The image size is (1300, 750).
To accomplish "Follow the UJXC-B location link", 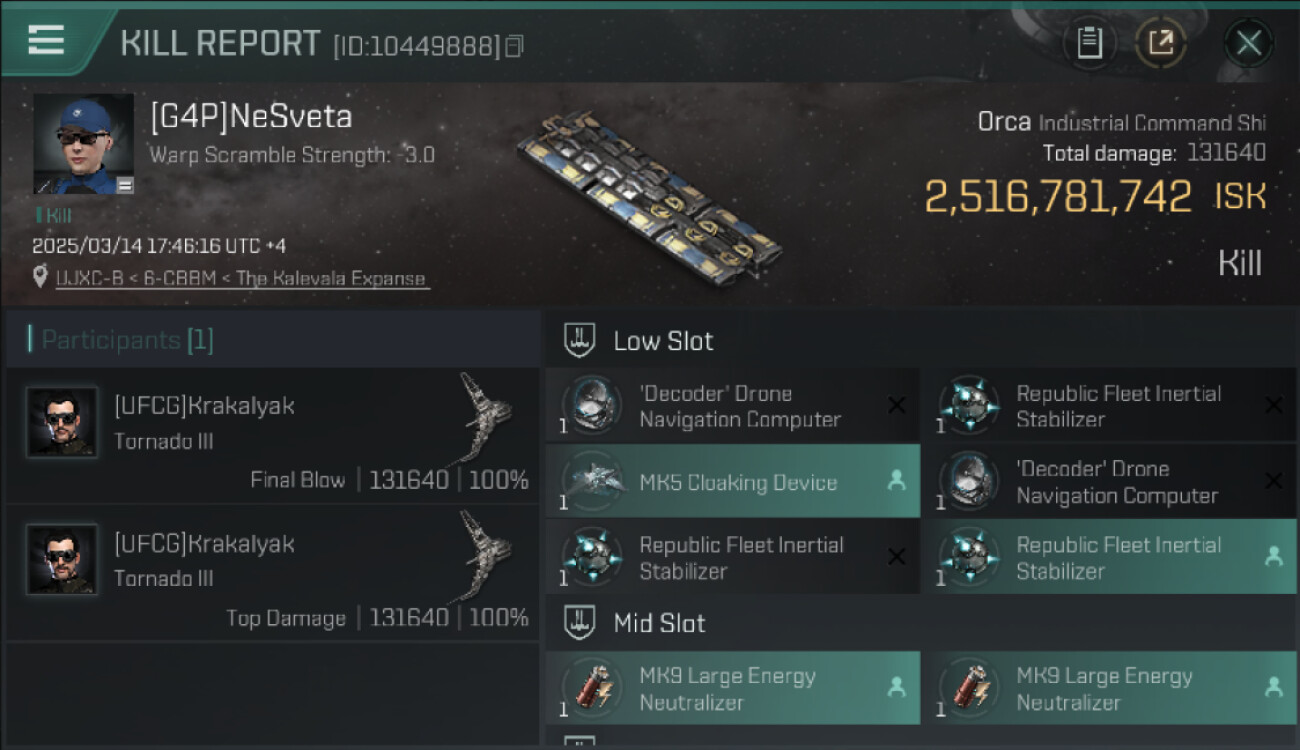I will [x=242, y=279].
